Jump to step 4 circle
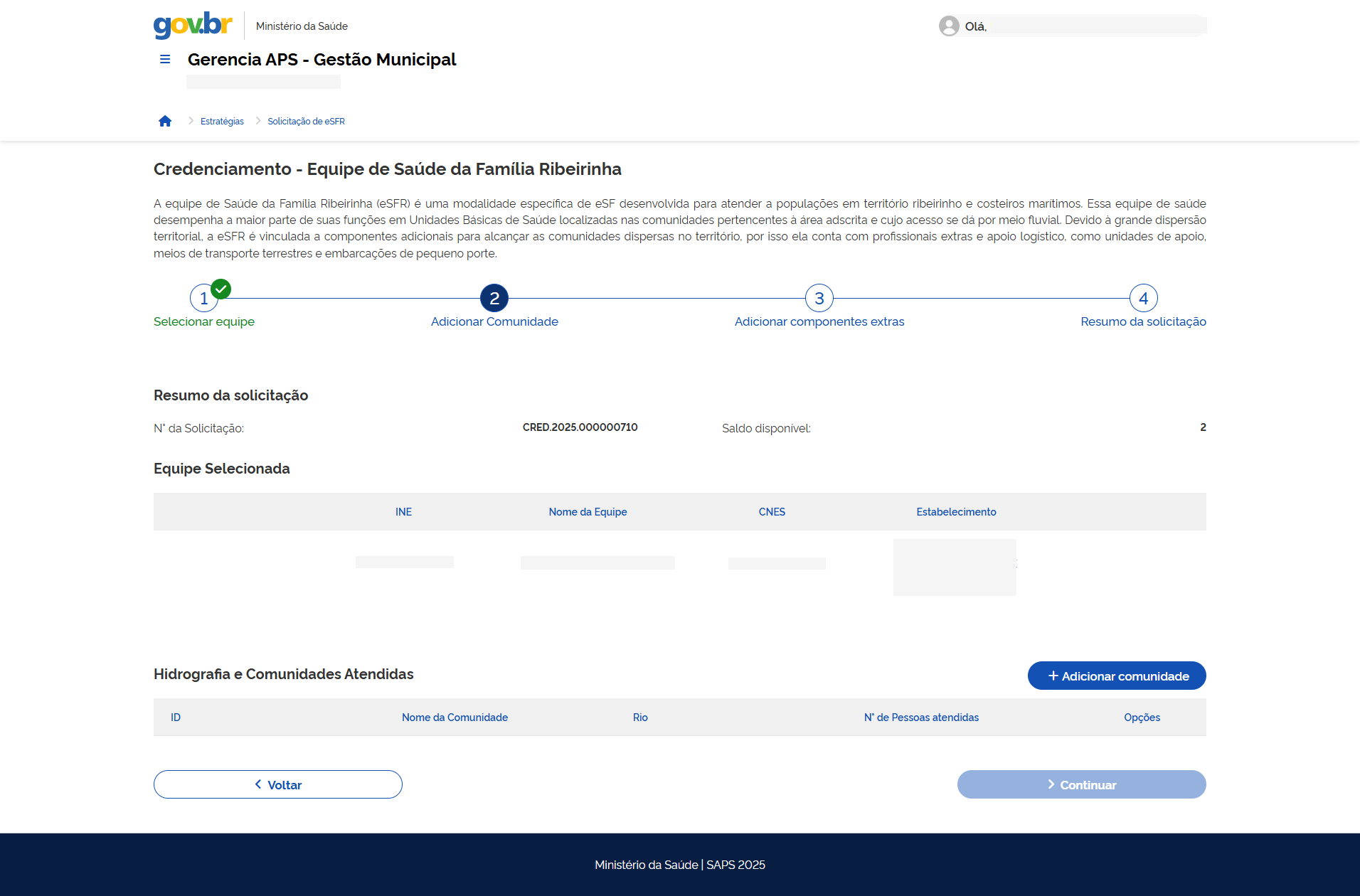The width and height of the screenshot is (1360, 896). (1143, 299)
